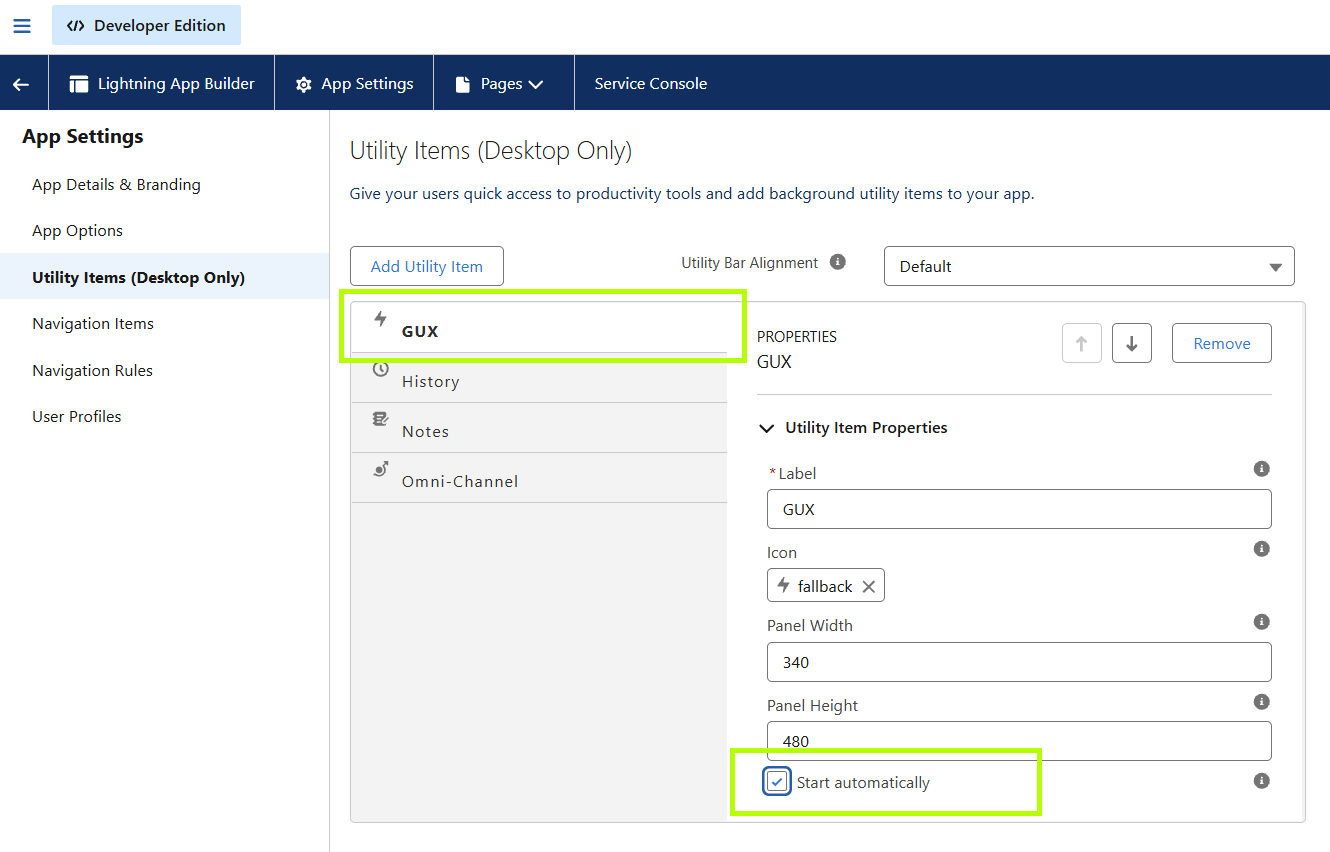Viewport: 1330px width, 852px height.
Task: Click the Panel Width input field
Action: pyautogui.click(x=1019, y=662)
